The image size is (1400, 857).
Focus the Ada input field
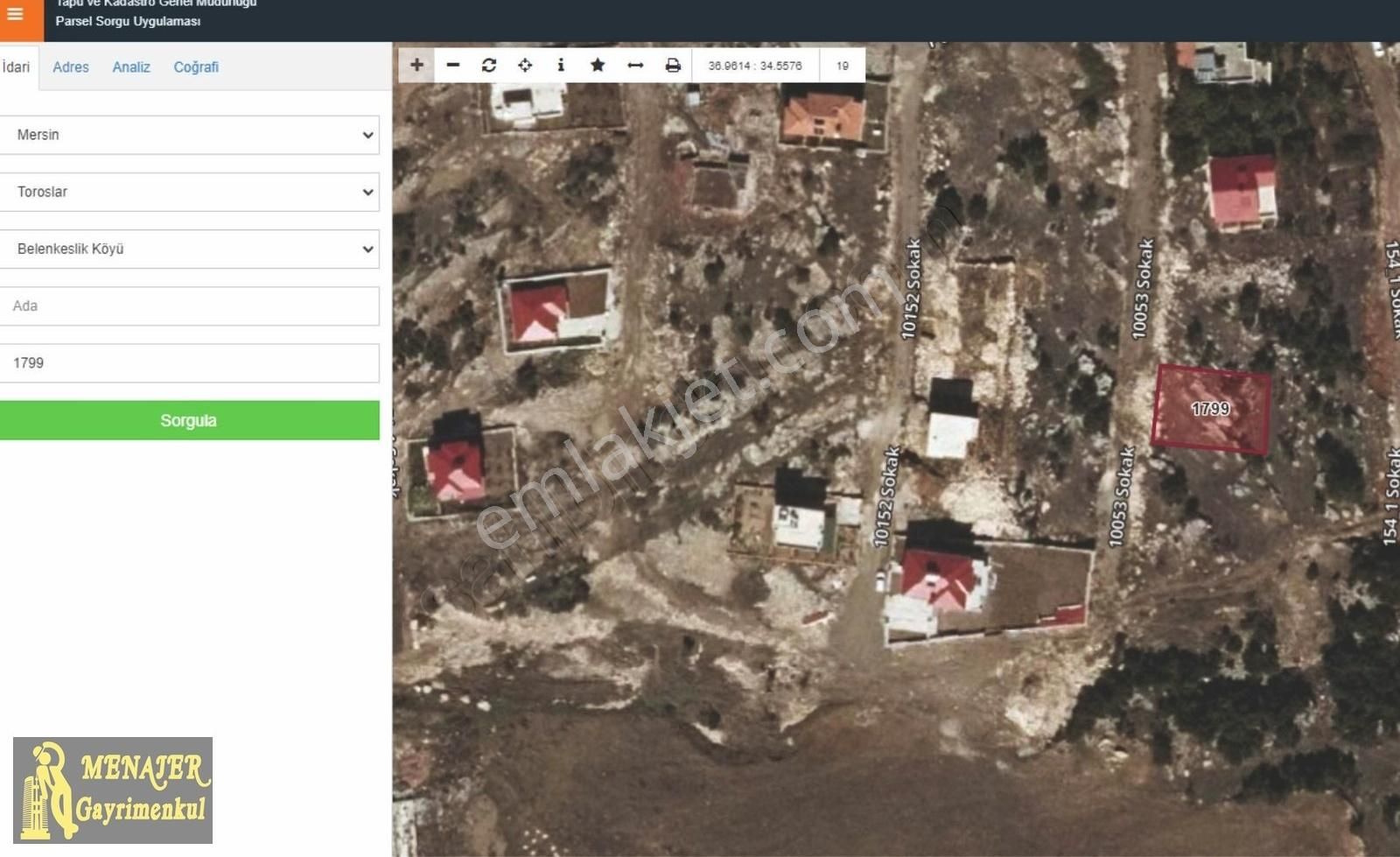point(189,306)
